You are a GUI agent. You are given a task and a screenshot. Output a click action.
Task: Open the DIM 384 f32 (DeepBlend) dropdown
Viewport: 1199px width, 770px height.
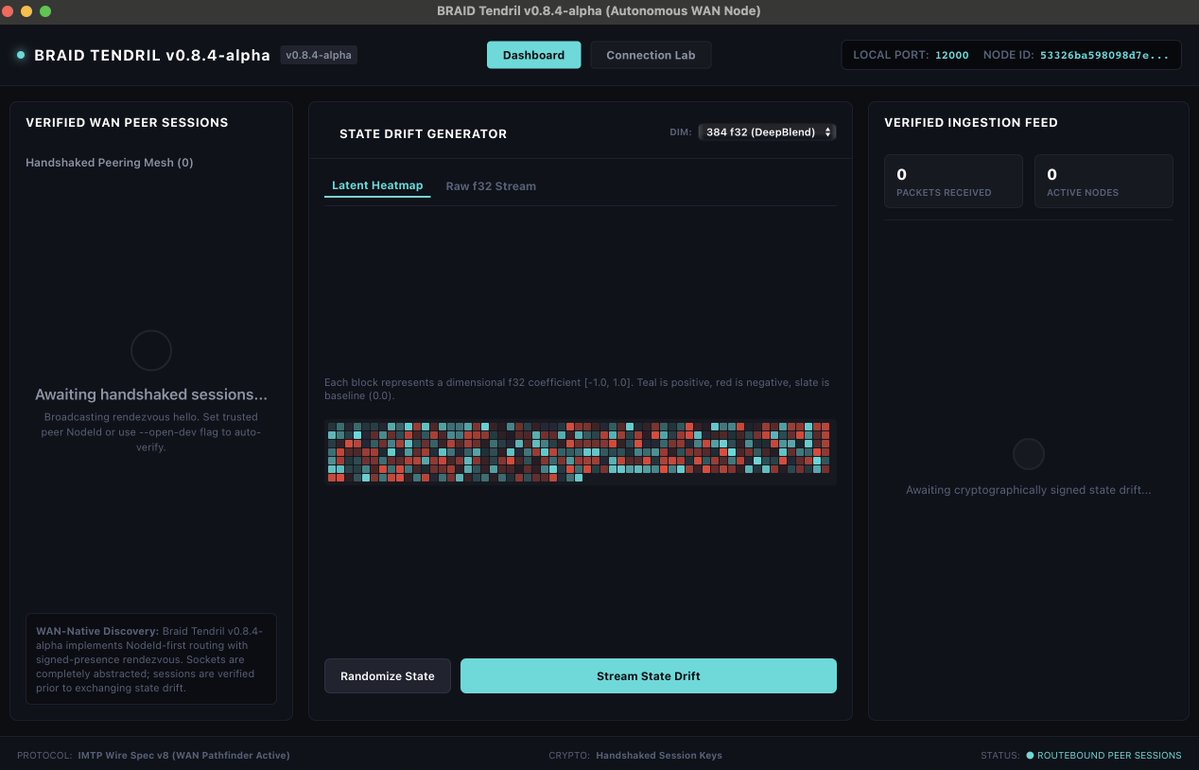(x=767, y=132)
